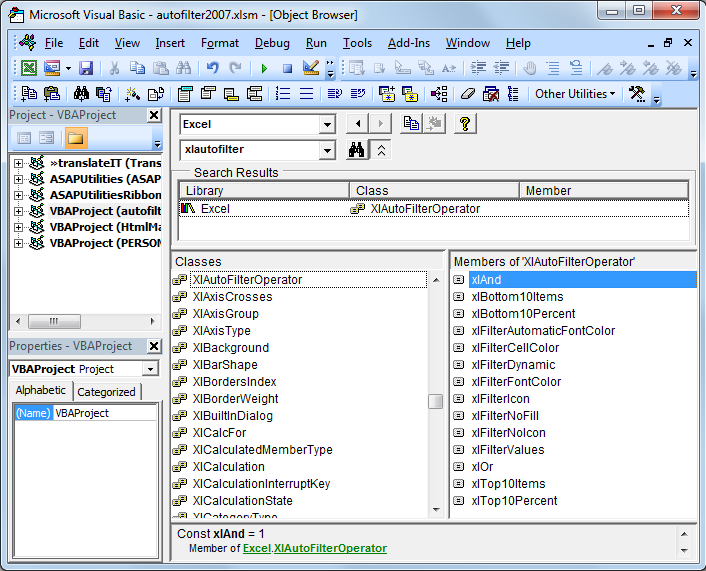
Task: Select xlTop10Items in Members list
Action: click(508, 484)
